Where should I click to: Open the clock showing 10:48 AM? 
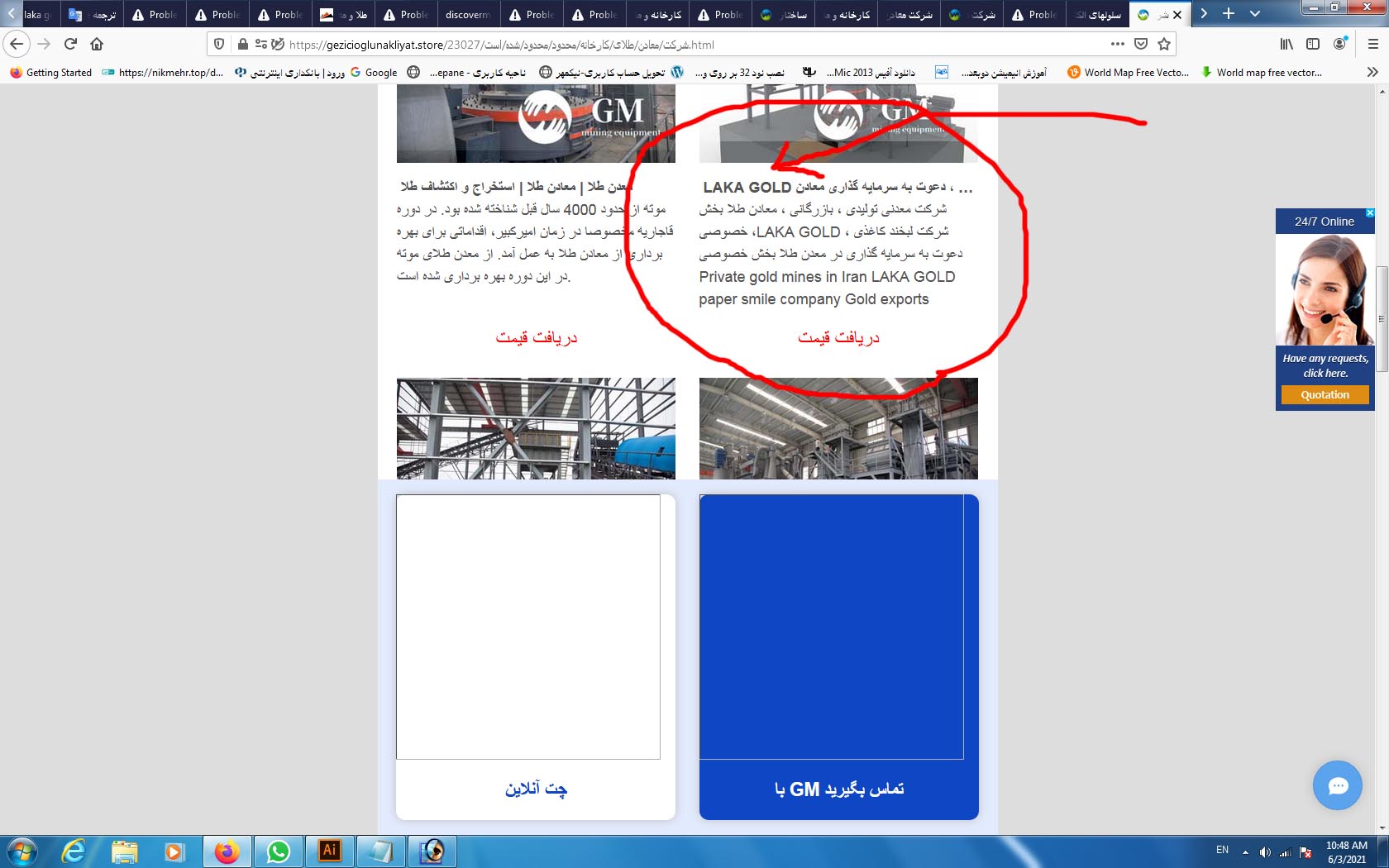click(1347, 851)
